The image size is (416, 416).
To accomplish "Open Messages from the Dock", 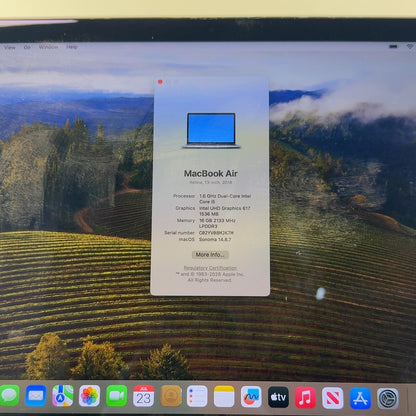I will [x=9, y=396].
